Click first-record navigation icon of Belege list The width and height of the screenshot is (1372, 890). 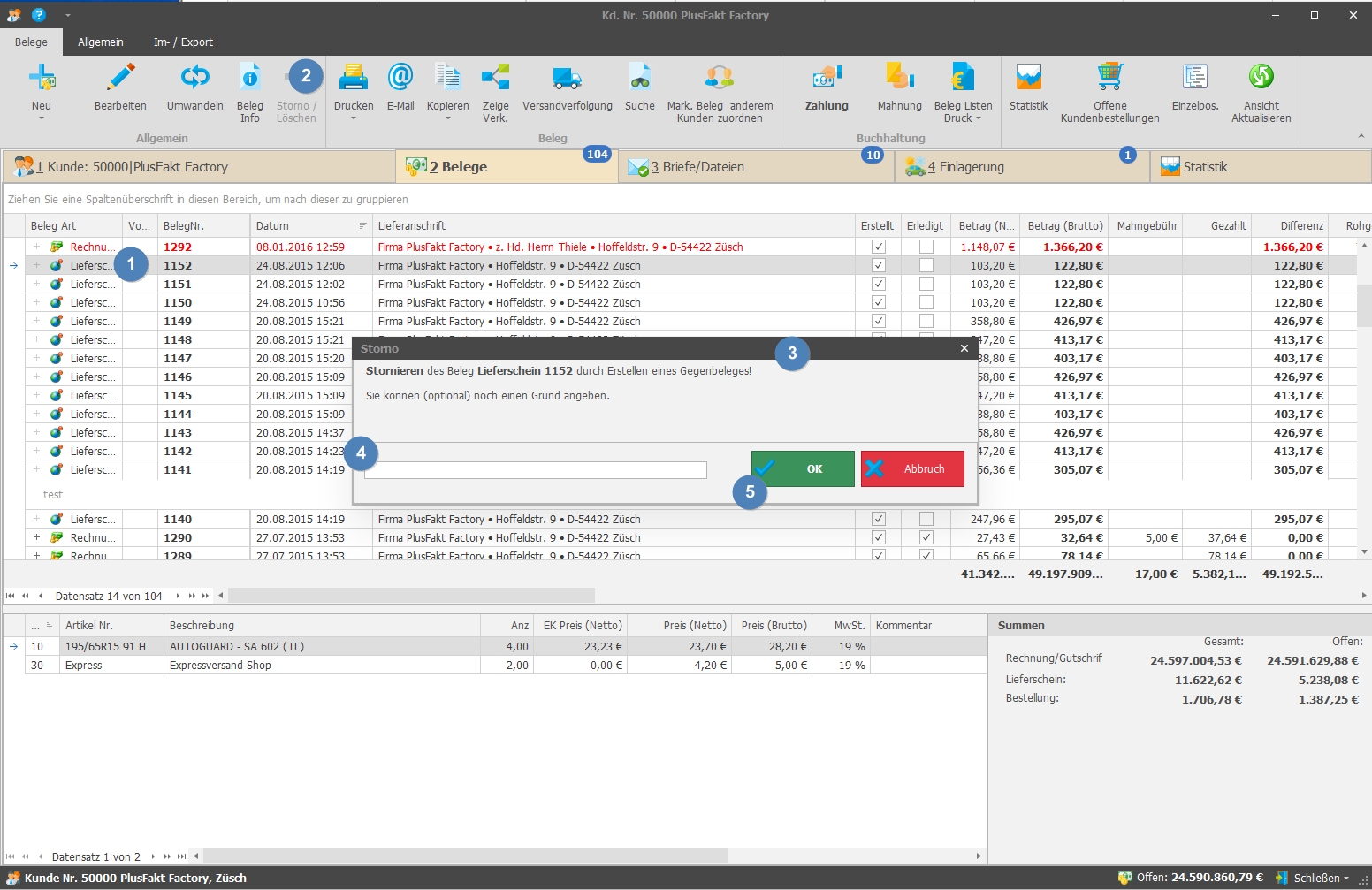pyautogui.click(x=11, y=596)
